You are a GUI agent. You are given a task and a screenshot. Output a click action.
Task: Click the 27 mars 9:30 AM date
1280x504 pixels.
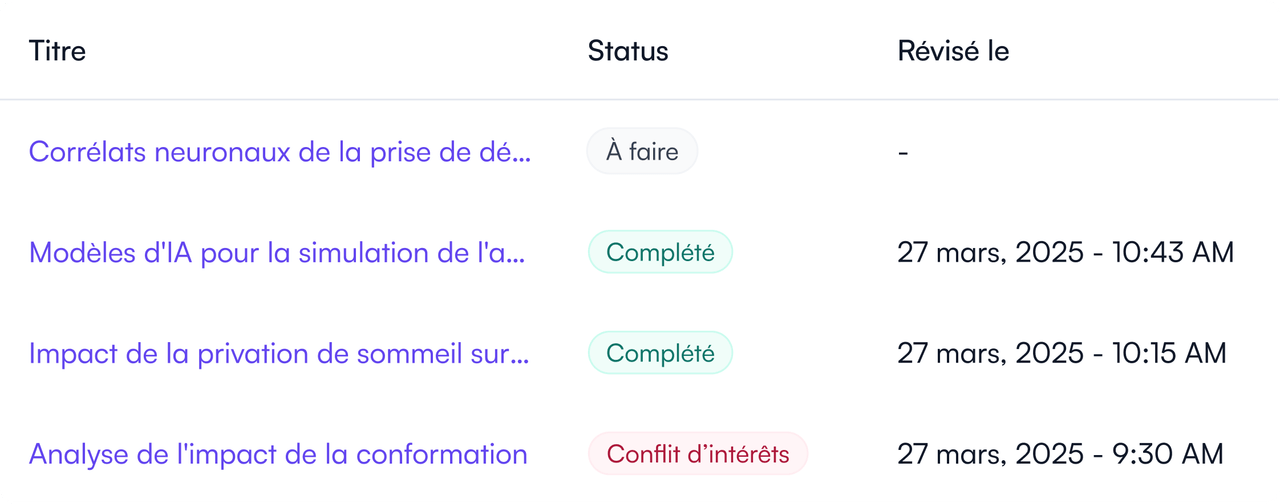(1060, 454)
